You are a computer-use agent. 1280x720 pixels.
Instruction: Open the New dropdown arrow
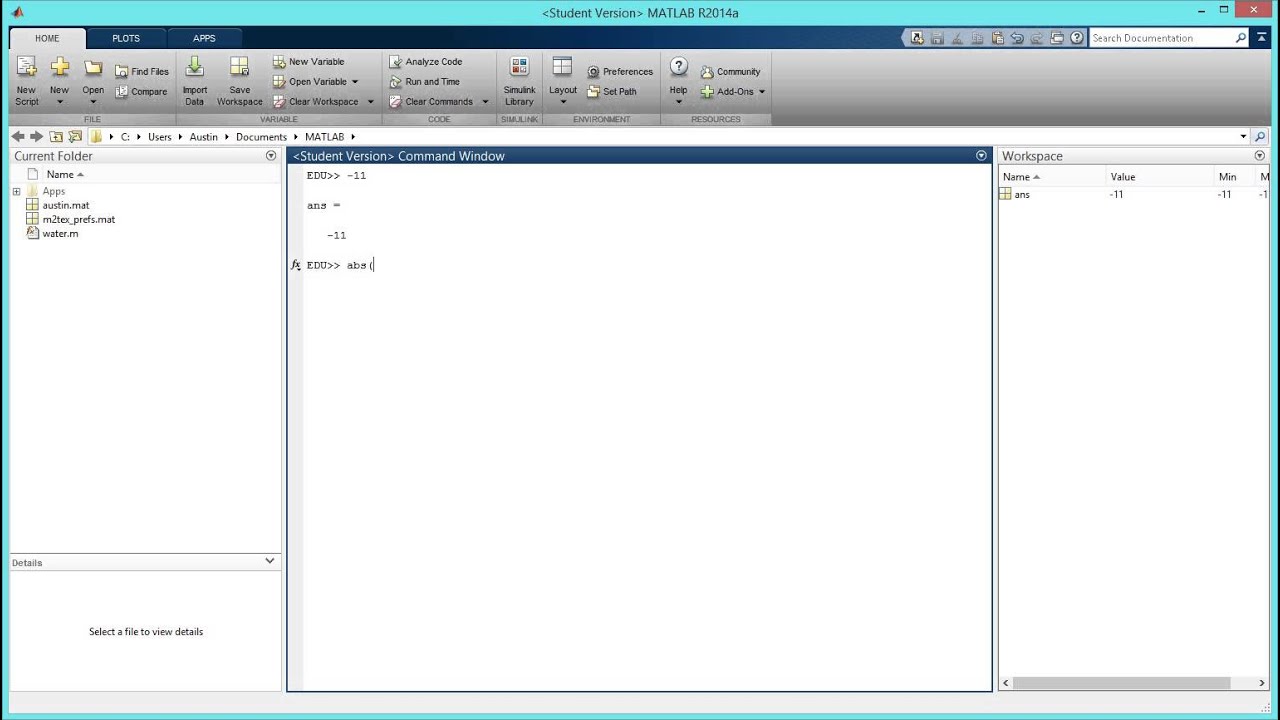pos(60,102)
